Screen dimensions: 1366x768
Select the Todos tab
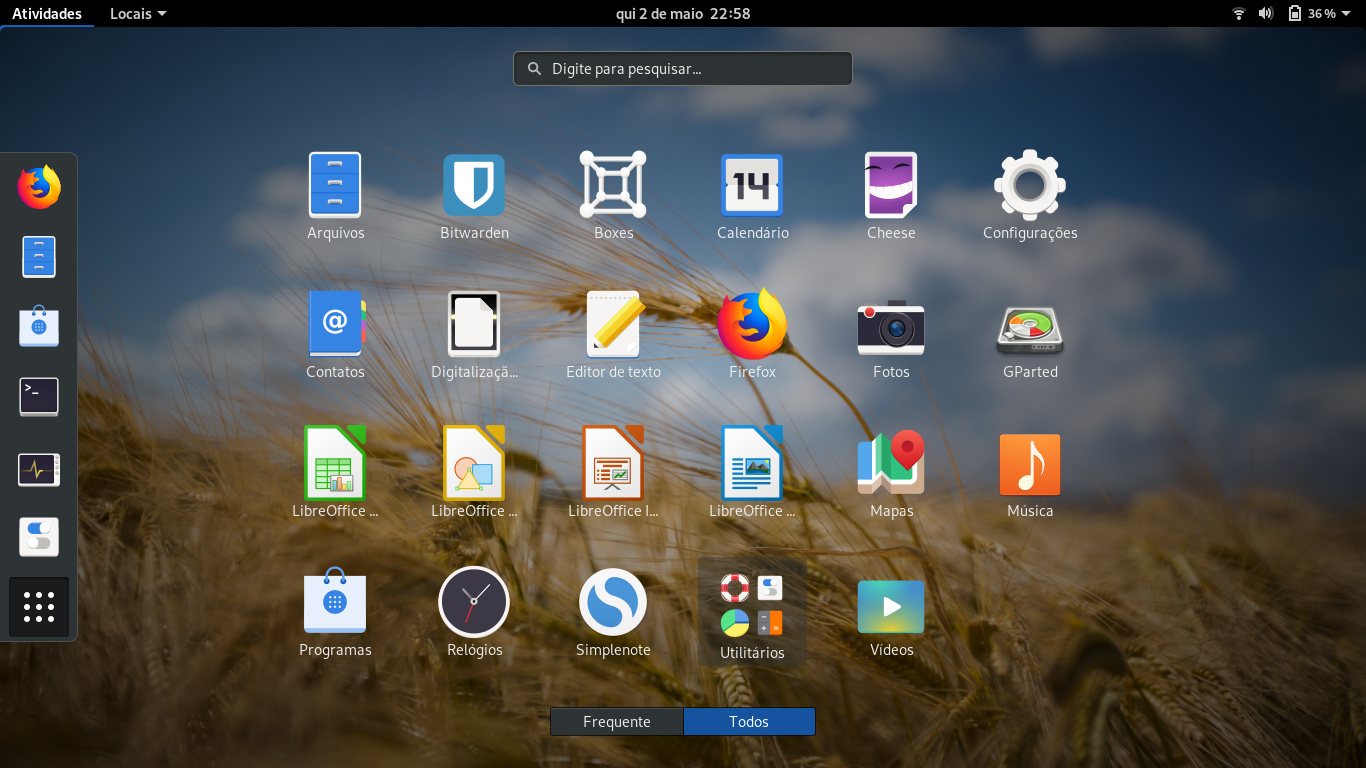click(749, 722)
